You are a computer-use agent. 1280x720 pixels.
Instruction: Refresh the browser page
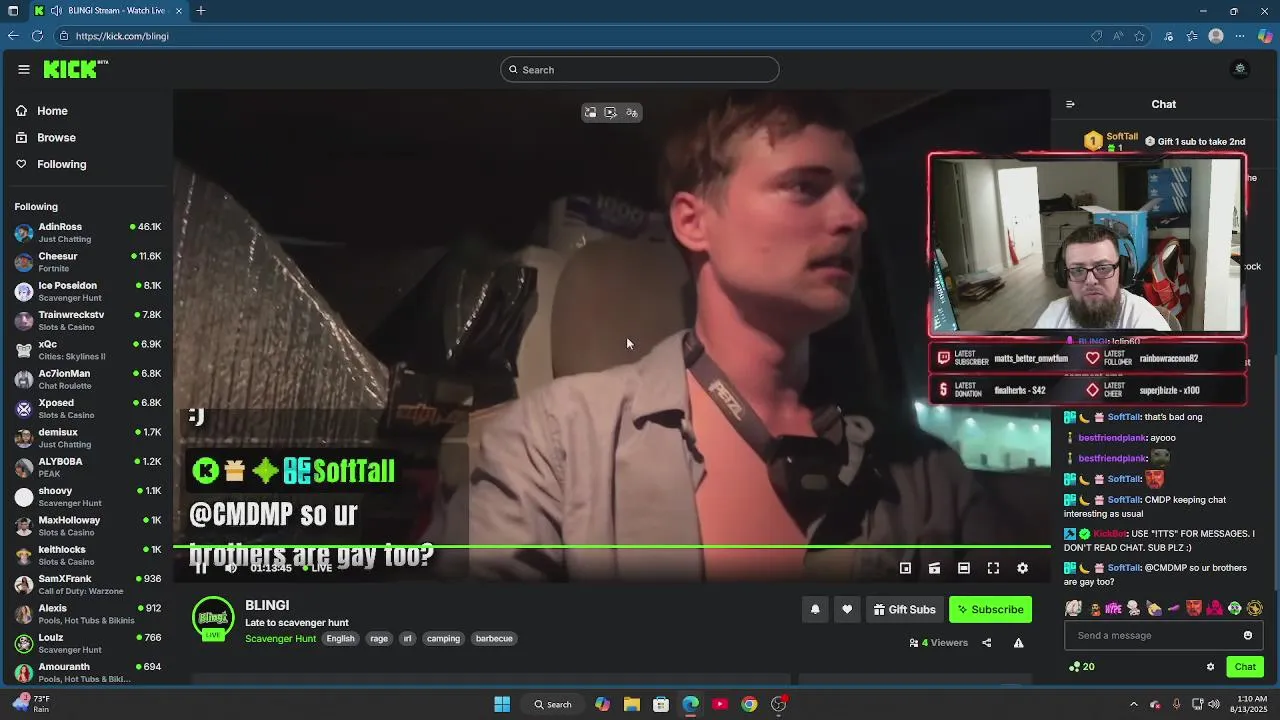tap(37, 36)
